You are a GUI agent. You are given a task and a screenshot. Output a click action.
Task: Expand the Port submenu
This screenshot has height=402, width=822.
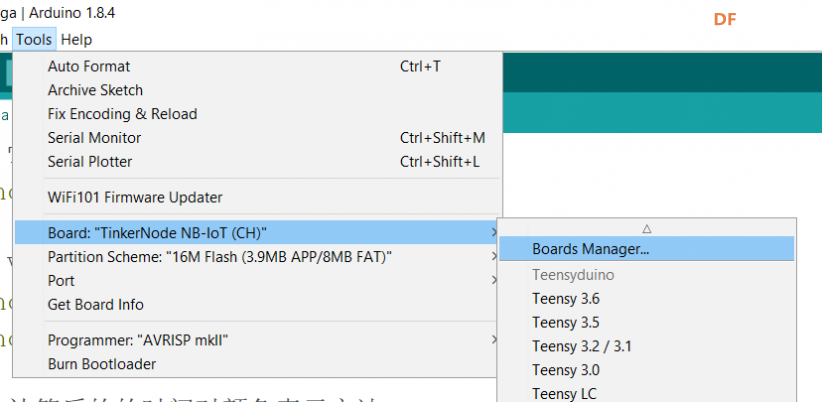click(257, 281)
